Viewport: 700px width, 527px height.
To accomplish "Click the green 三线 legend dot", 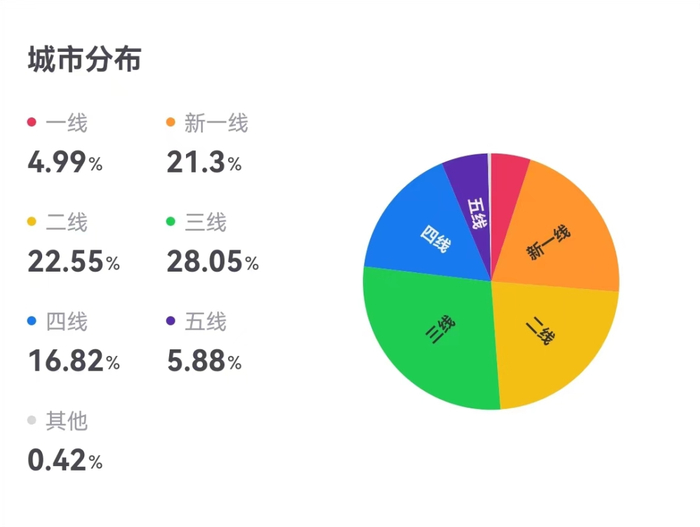I will tap(170, 222).
